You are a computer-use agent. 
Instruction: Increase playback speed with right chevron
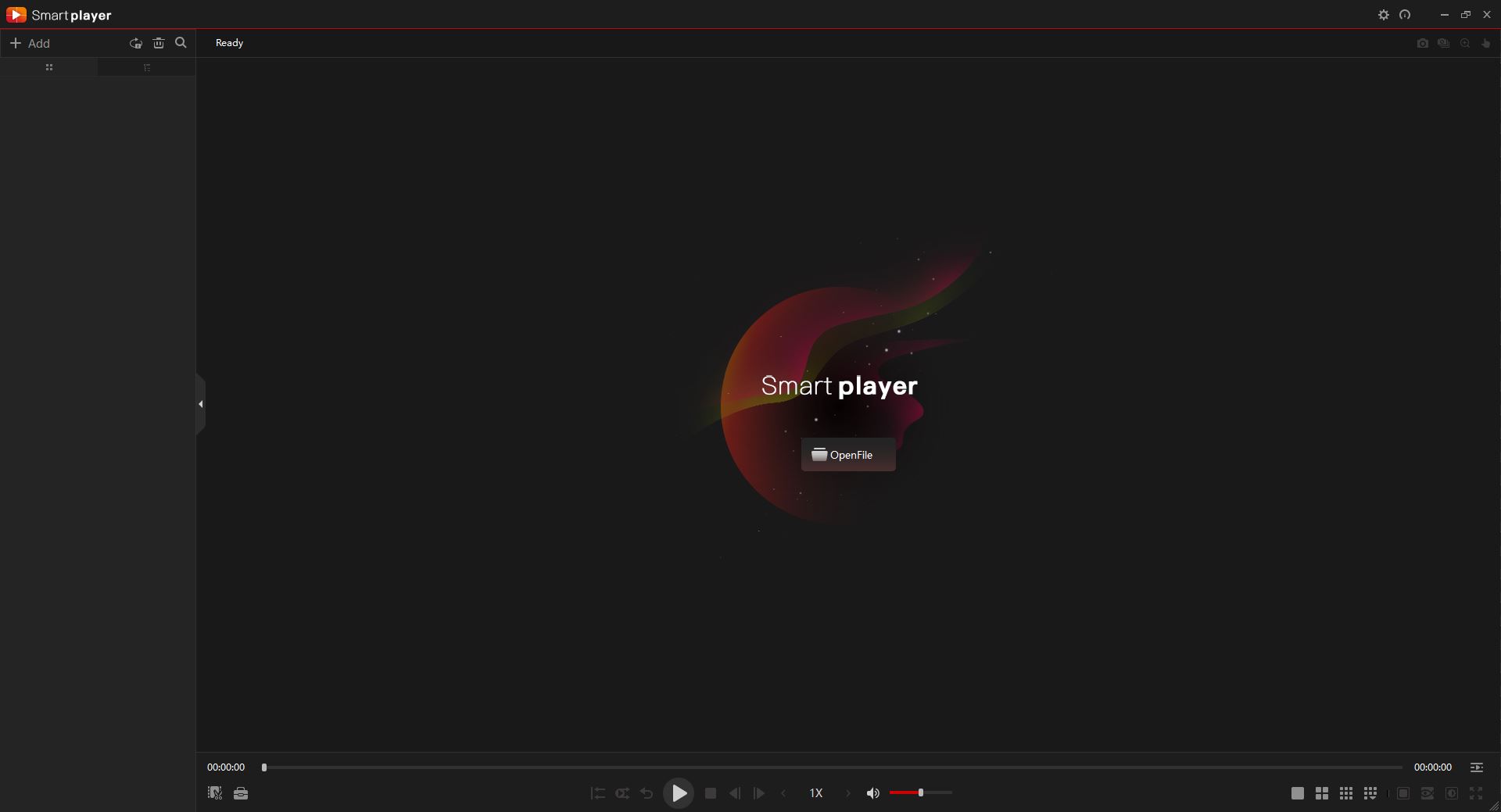pyautogui.click(x=848, y=793)
